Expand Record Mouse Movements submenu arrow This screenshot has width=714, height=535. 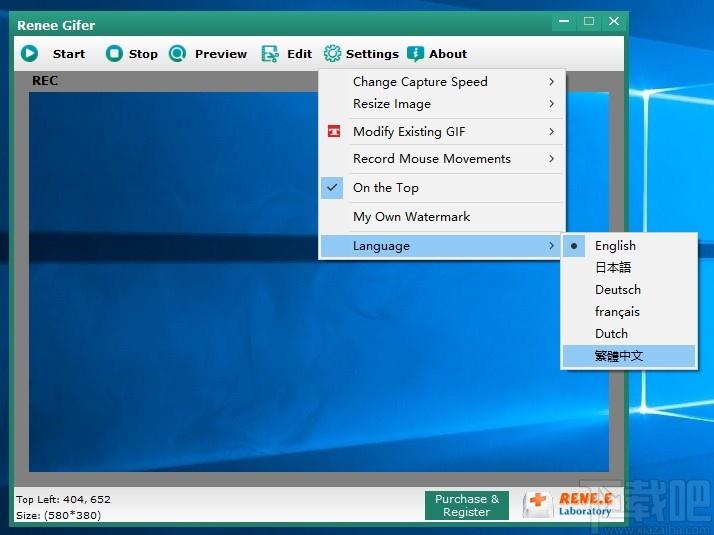551,159
